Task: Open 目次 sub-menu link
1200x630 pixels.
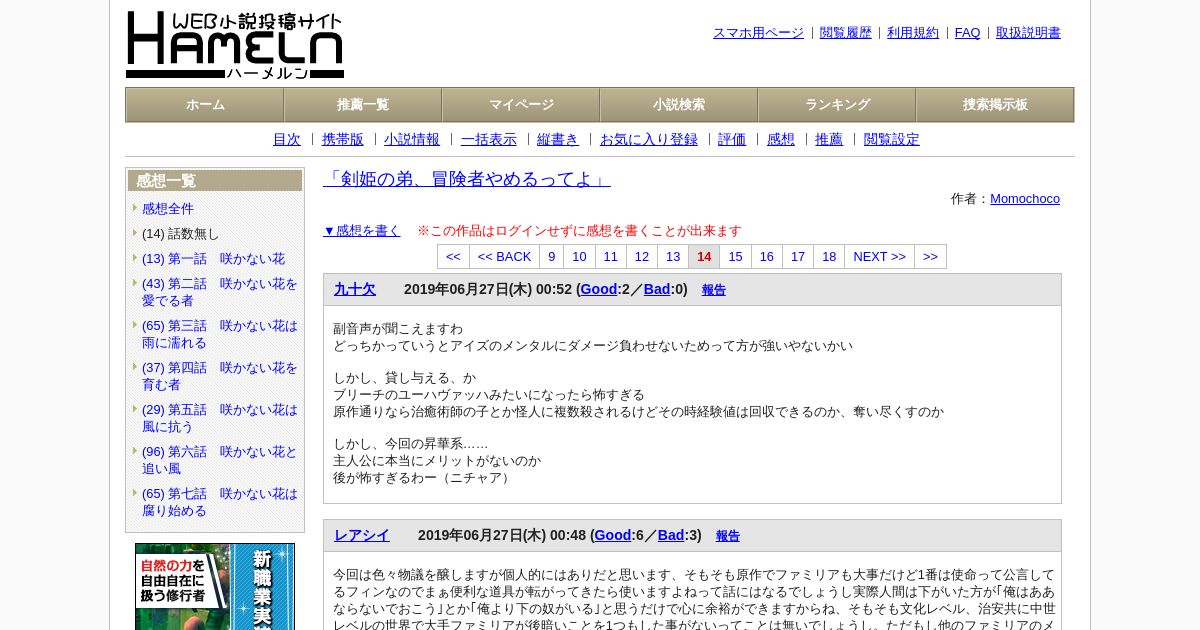Action: (287, 139)
